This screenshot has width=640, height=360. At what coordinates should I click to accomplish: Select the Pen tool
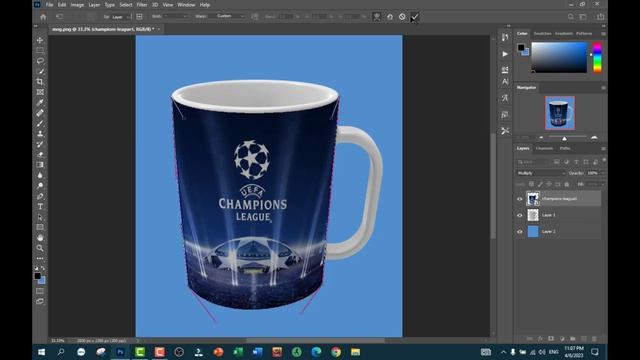pyautogui.click(x=40, y=196)
